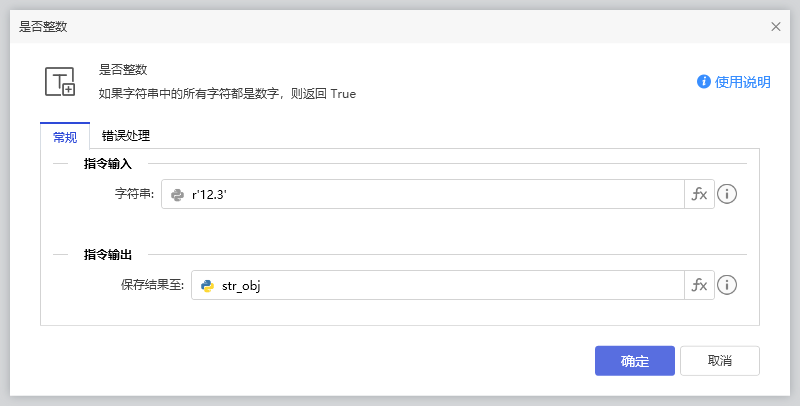Click the 字符串 input field with r'12.3'
The width and height of the screenshot is (800, 406).
(x=430, y=194)
